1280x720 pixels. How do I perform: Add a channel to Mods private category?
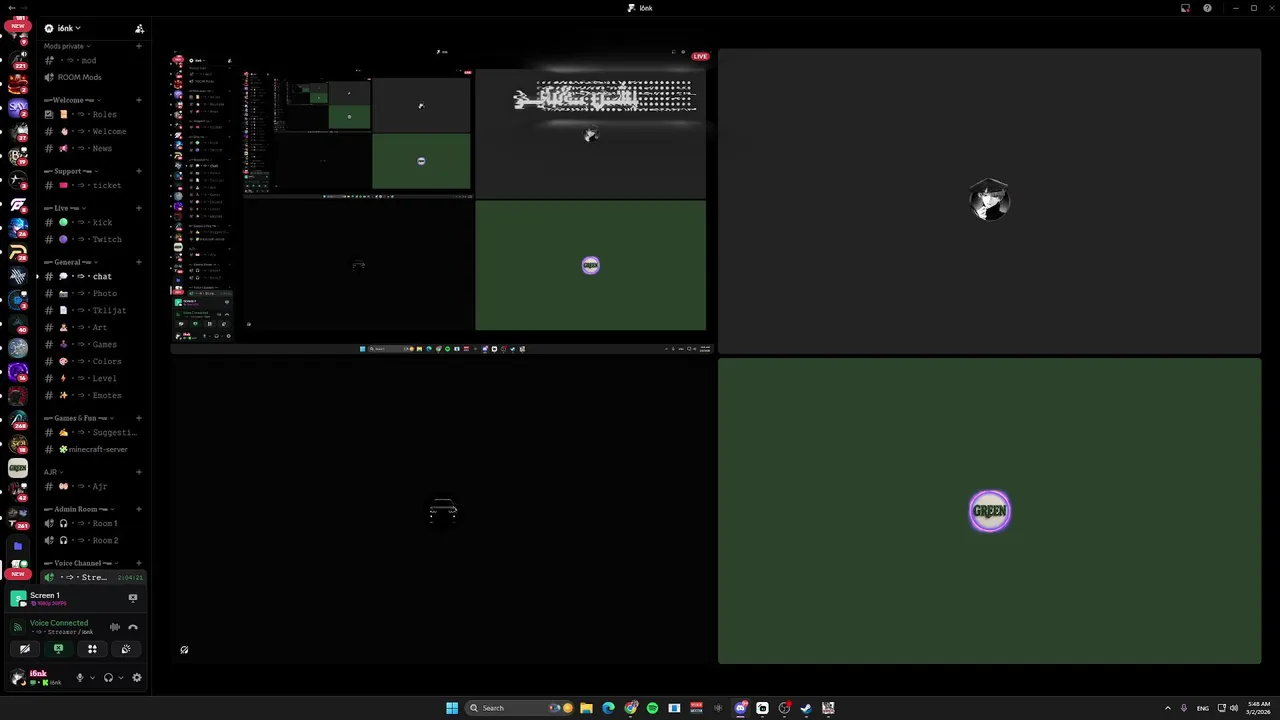139,46
